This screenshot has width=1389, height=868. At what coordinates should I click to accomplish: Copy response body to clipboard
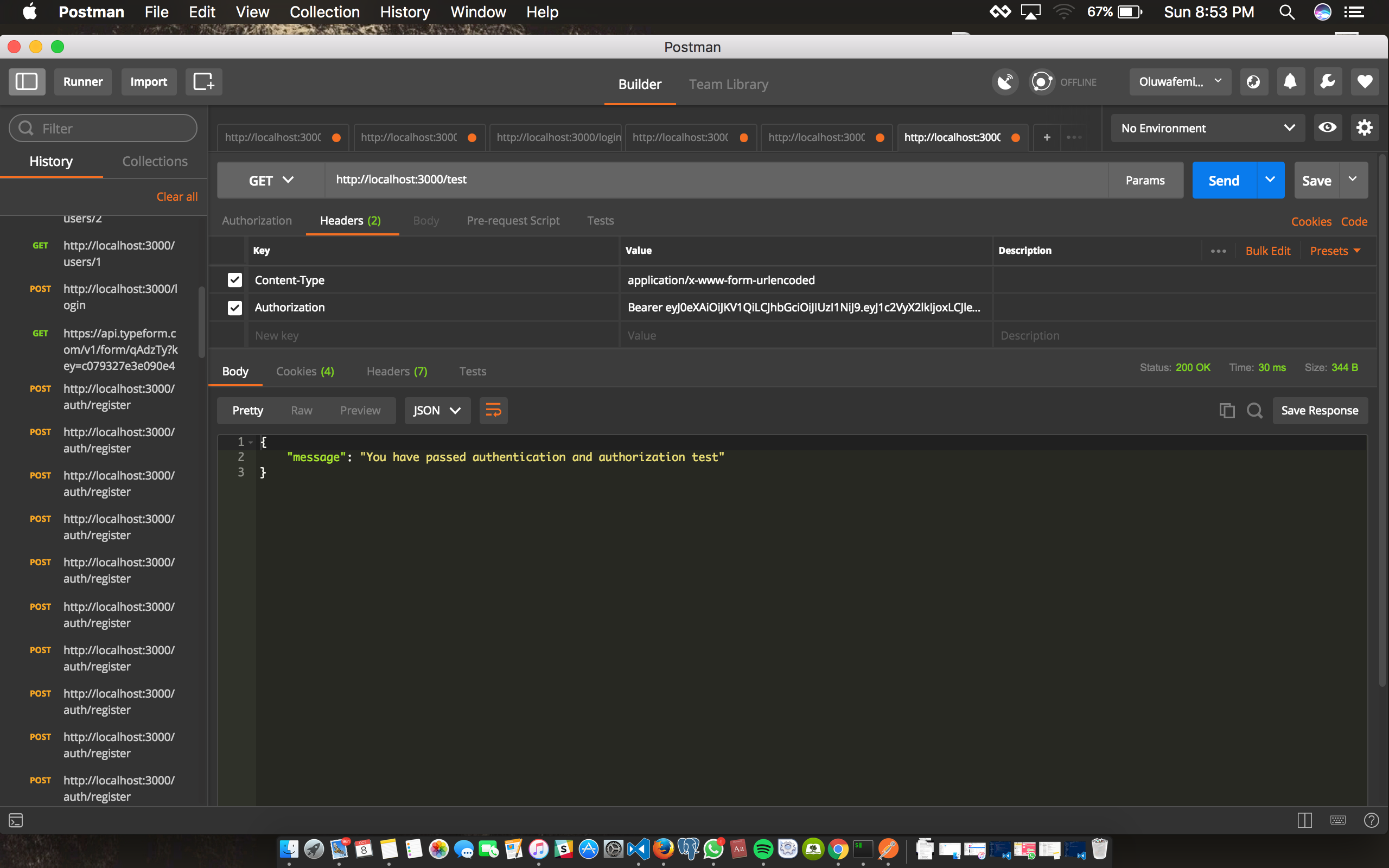[1227, 411]
